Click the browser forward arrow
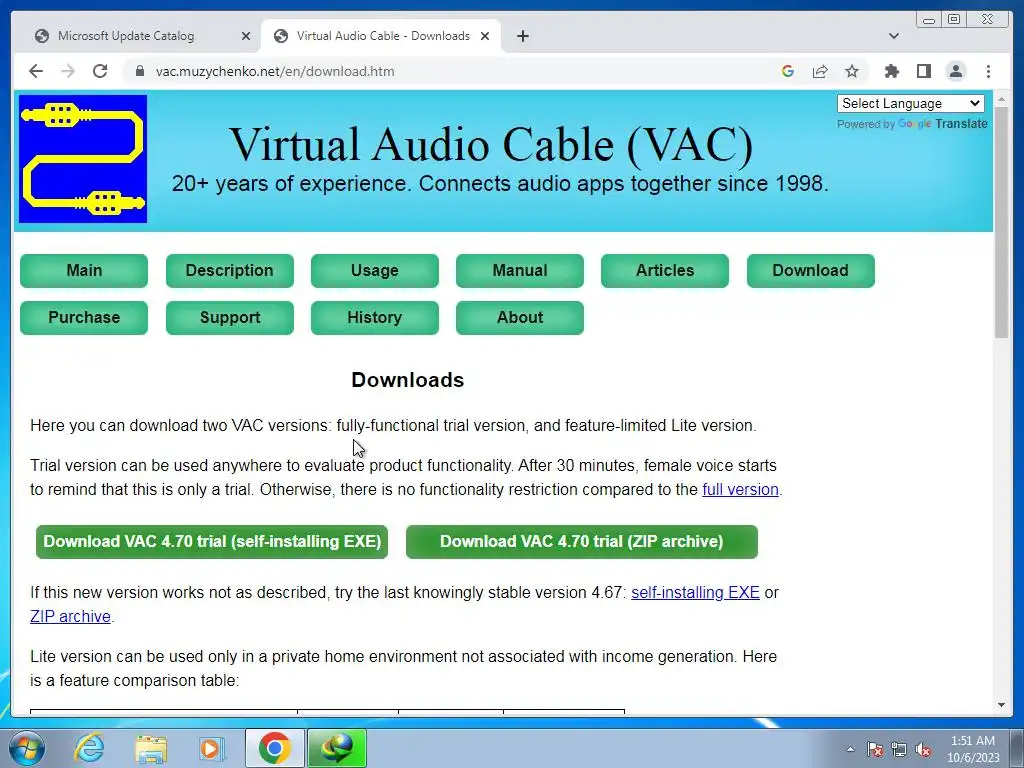Viewport: 1024px width, 768px height. (68, 71)
